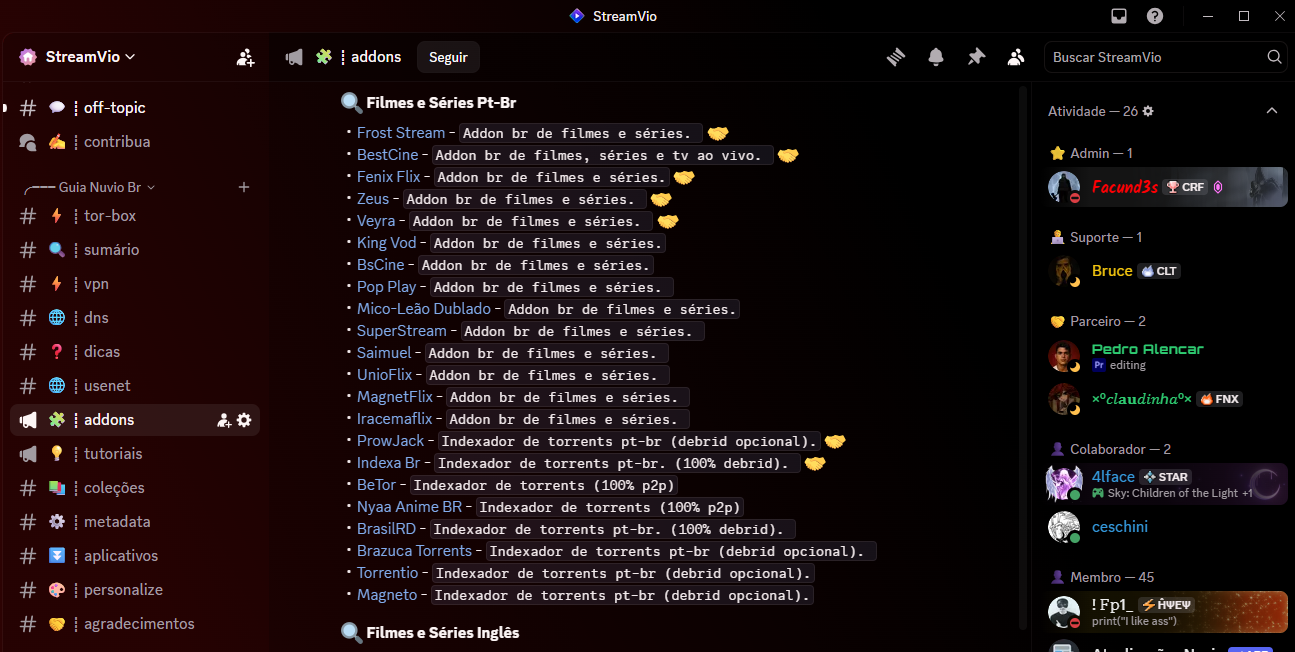This screenshot has height=652, width=1295.
Task: Open the Torrentio link
Action: pyautogui.click(x=388, y=573)
